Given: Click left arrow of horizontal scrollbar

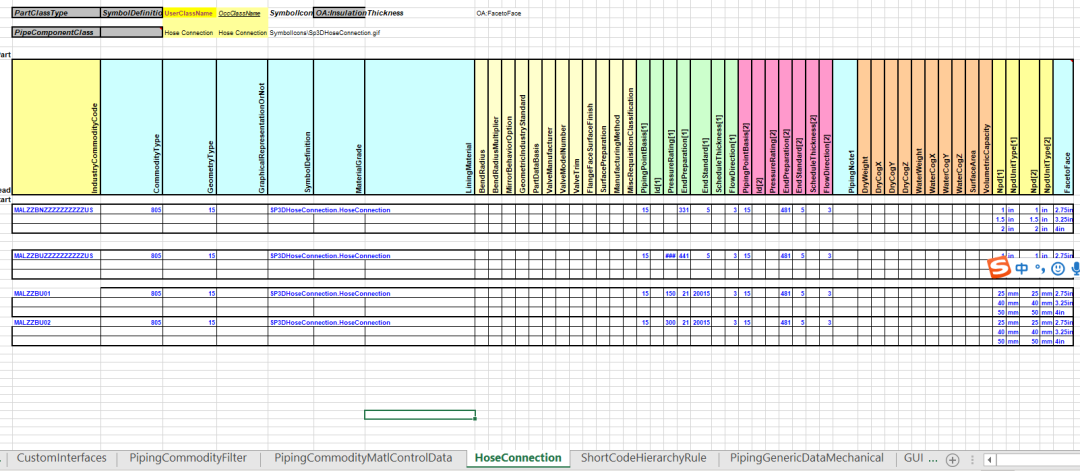Looking at the screenshot, I should click(989, 459).
